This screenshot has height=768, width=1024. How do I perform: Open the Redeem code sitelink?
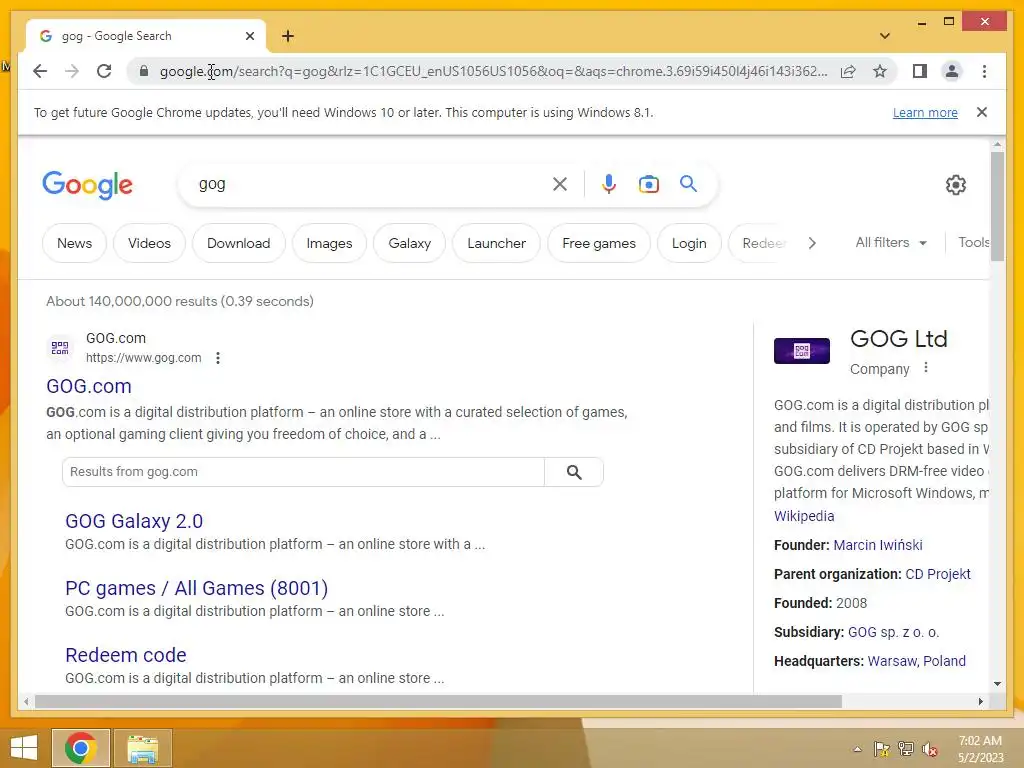126,655
